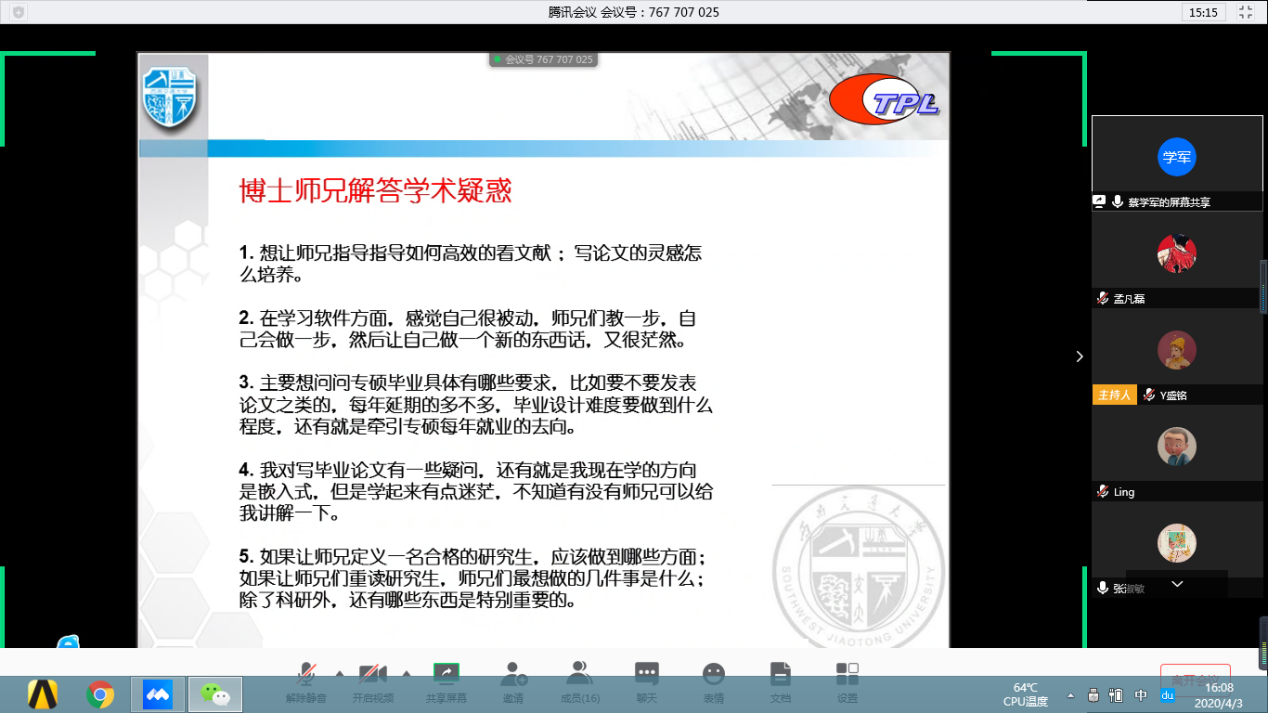Select the host Y盛铭 video tile
Image resolution: width=1268 pixels, height=713 pixels.
coord(1177,350)
